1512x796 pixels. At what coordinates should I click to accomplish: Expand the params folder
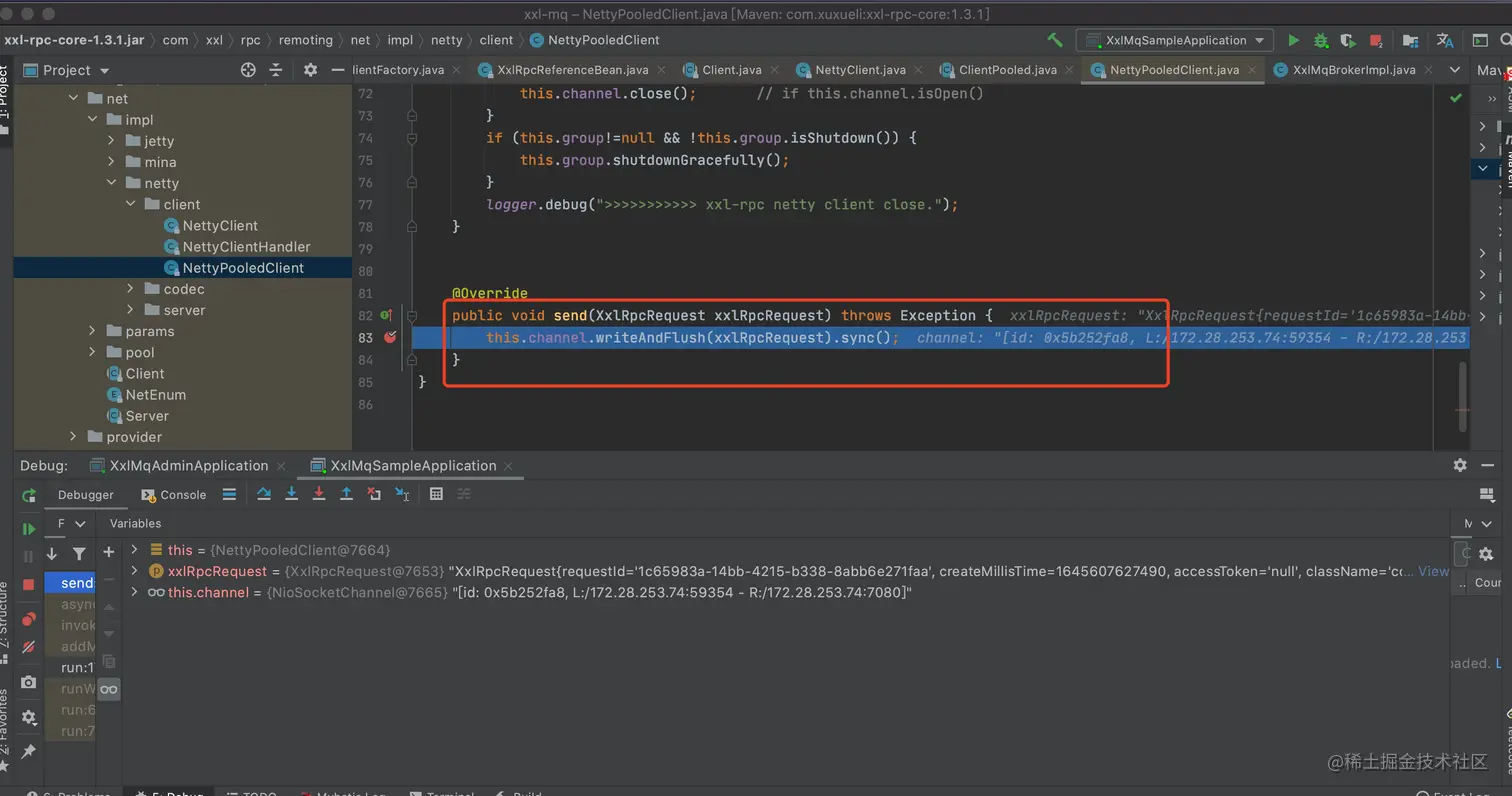93,331
